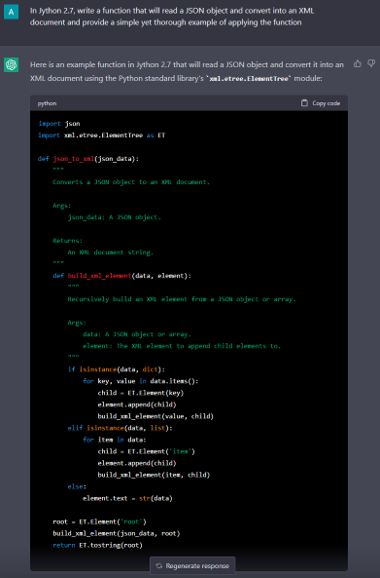The height and width of the screenshot is (578, 380).
Task: Click 'for item in data:' line
Action: click(x=114, y=440)
